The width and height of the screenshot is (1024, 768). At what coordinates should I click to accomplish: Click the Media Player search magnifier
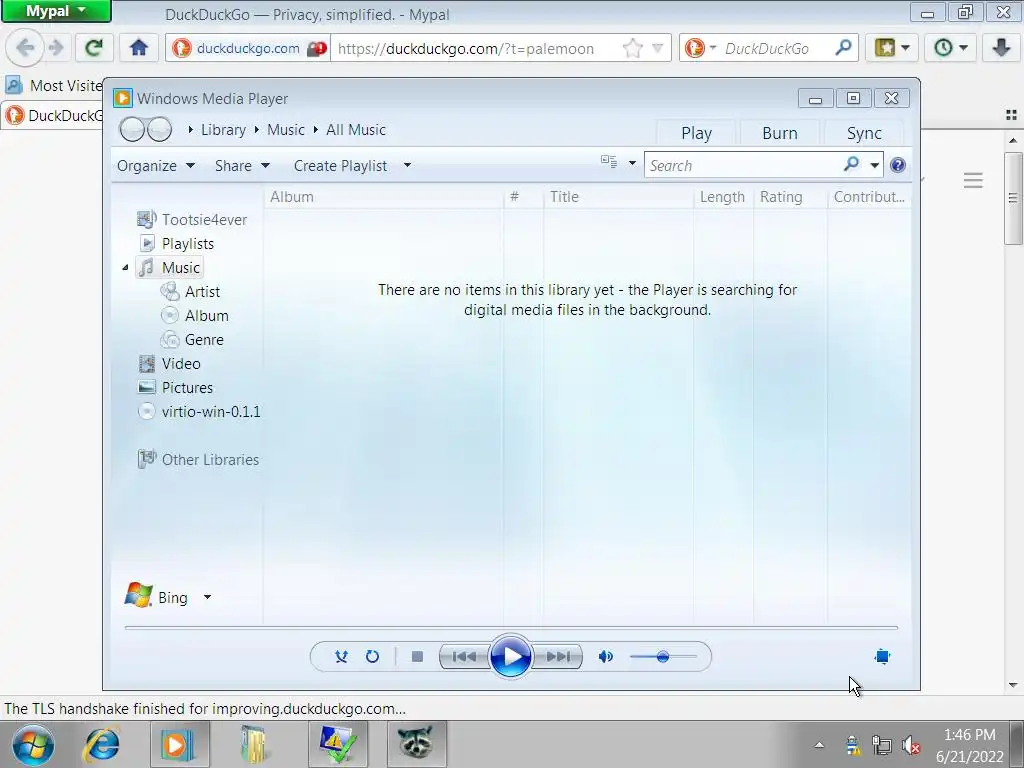(851, 165)
